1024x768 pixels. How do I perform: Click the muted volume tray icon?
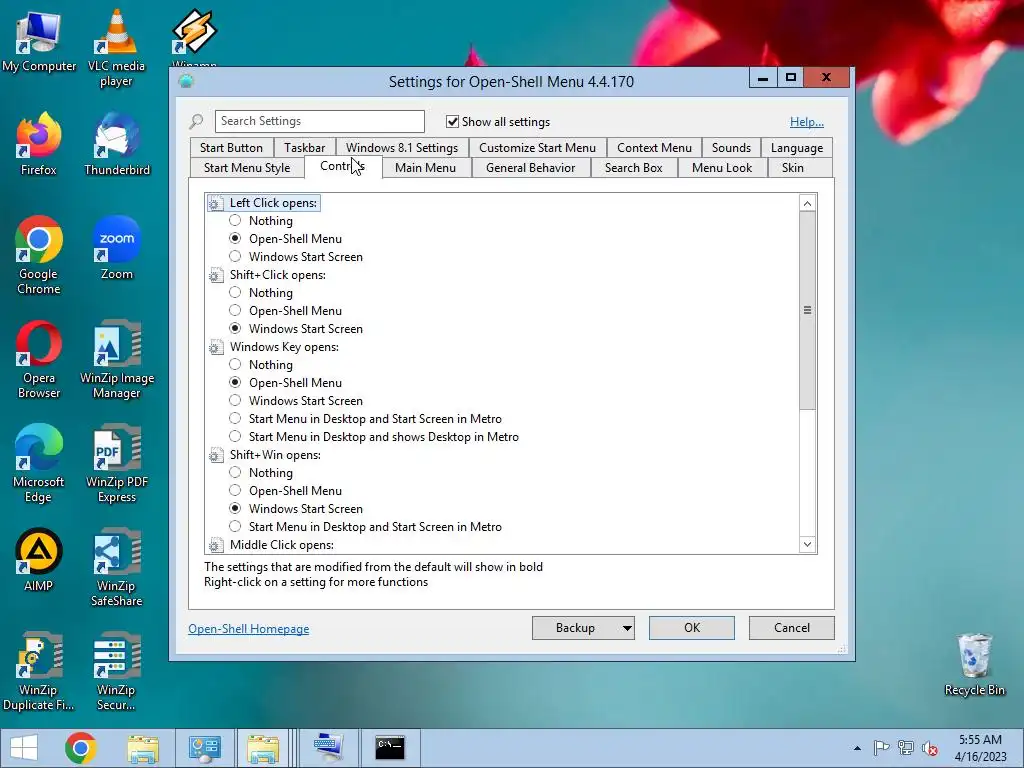point(930,748)
